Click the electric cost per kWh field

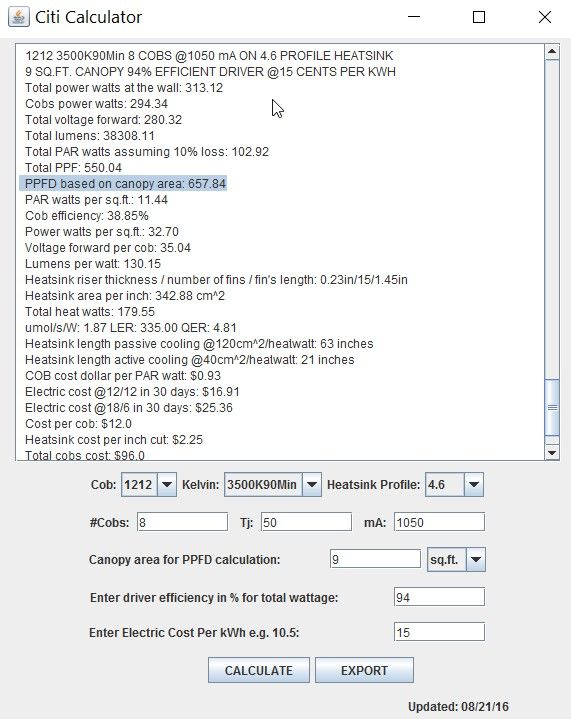coord(439,632)
